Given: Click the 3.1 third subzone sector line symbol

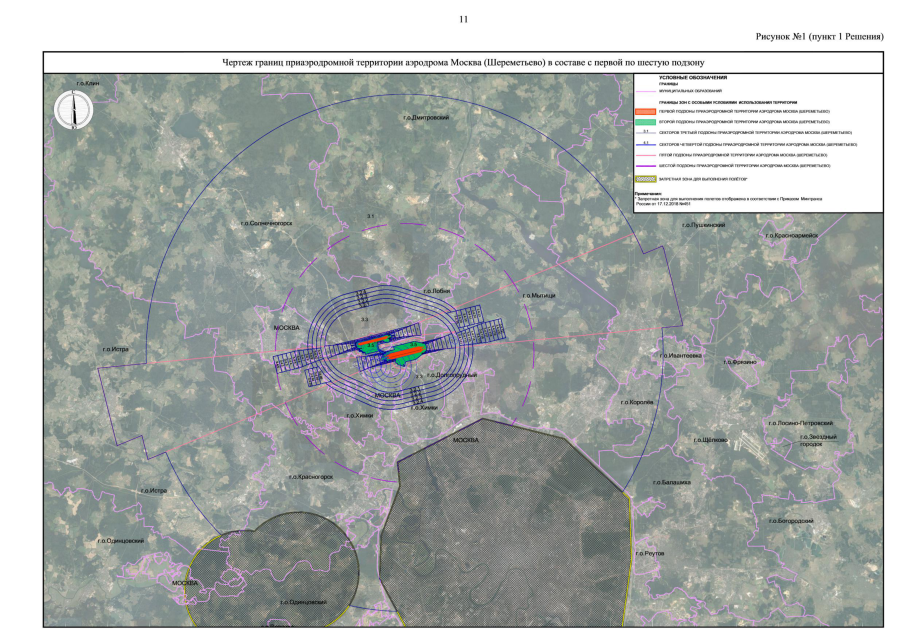Looking at the screenshot, I should click(x=646, y=132).
